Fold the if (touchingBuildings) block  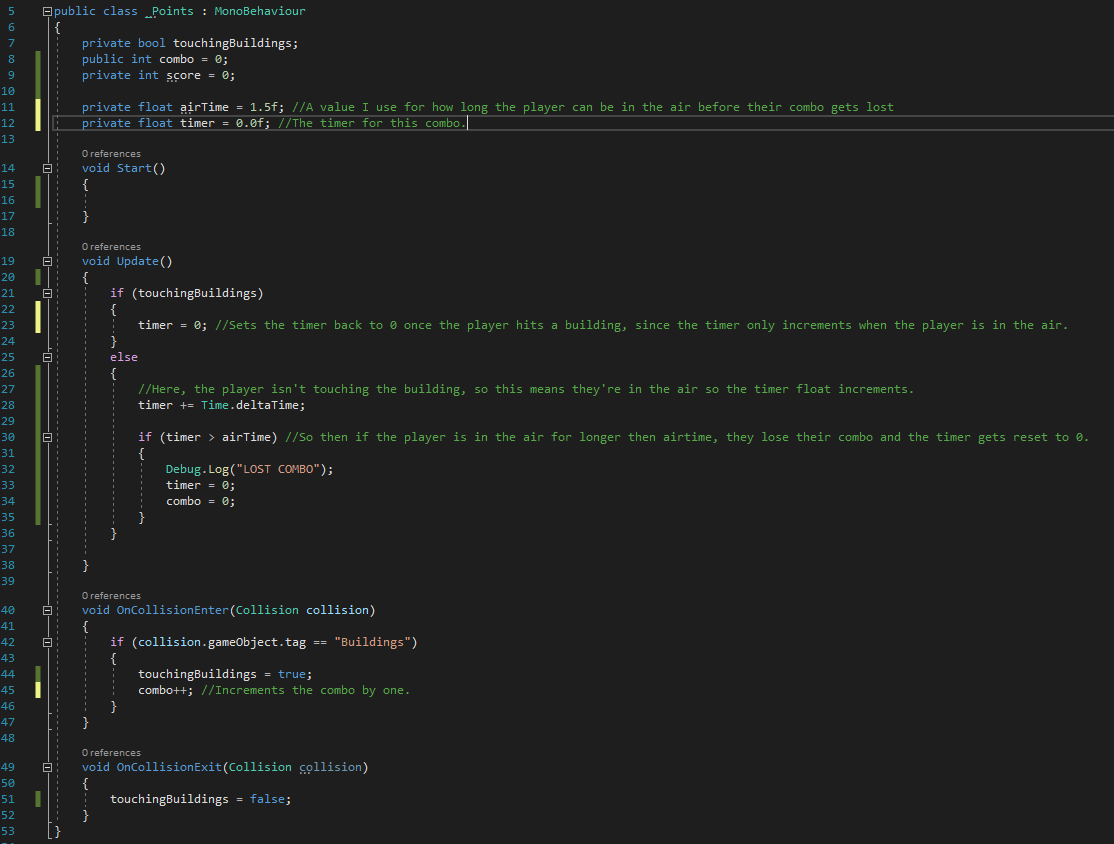[x=47, y=293]
